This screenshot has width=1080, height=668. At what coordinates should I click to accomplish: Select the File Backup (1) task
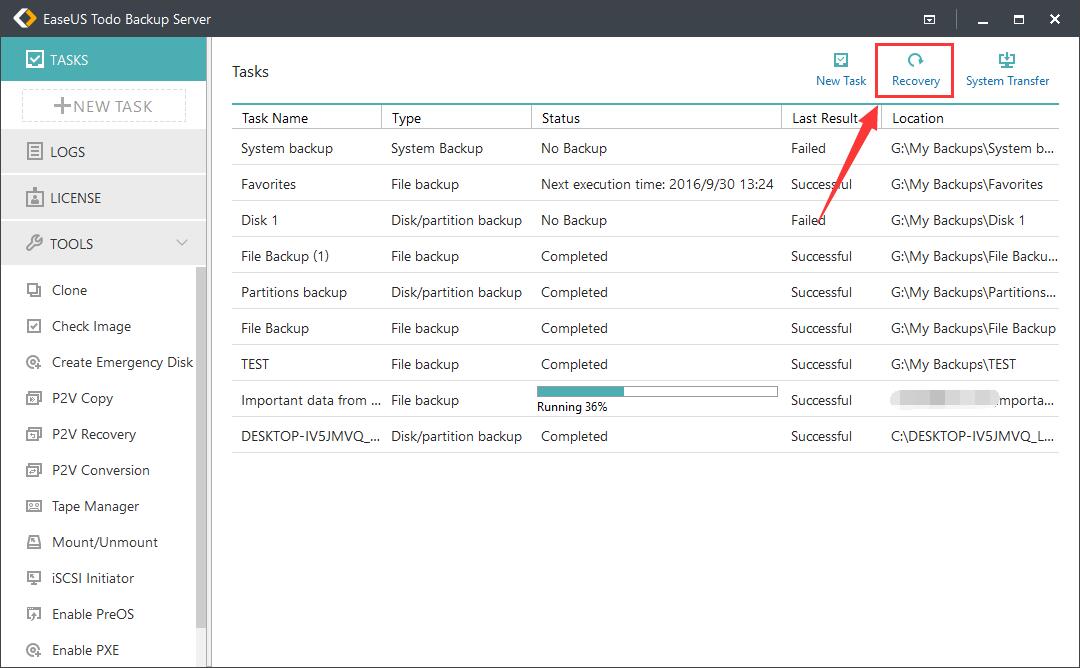pyautogui.click(x=645, y=256)
